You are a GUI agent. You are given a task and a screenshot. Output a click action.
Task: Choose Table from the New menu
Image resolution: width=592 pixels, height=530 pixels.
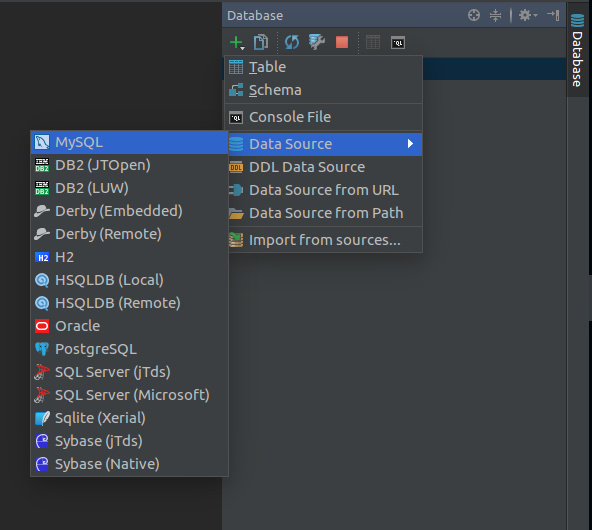point(323,67)
